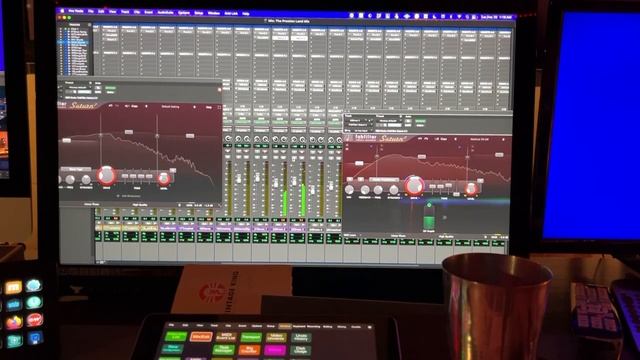Screen dimensions: 640x360
Task: Tap the orange Big Counter button on tablet
Action: 249,350
